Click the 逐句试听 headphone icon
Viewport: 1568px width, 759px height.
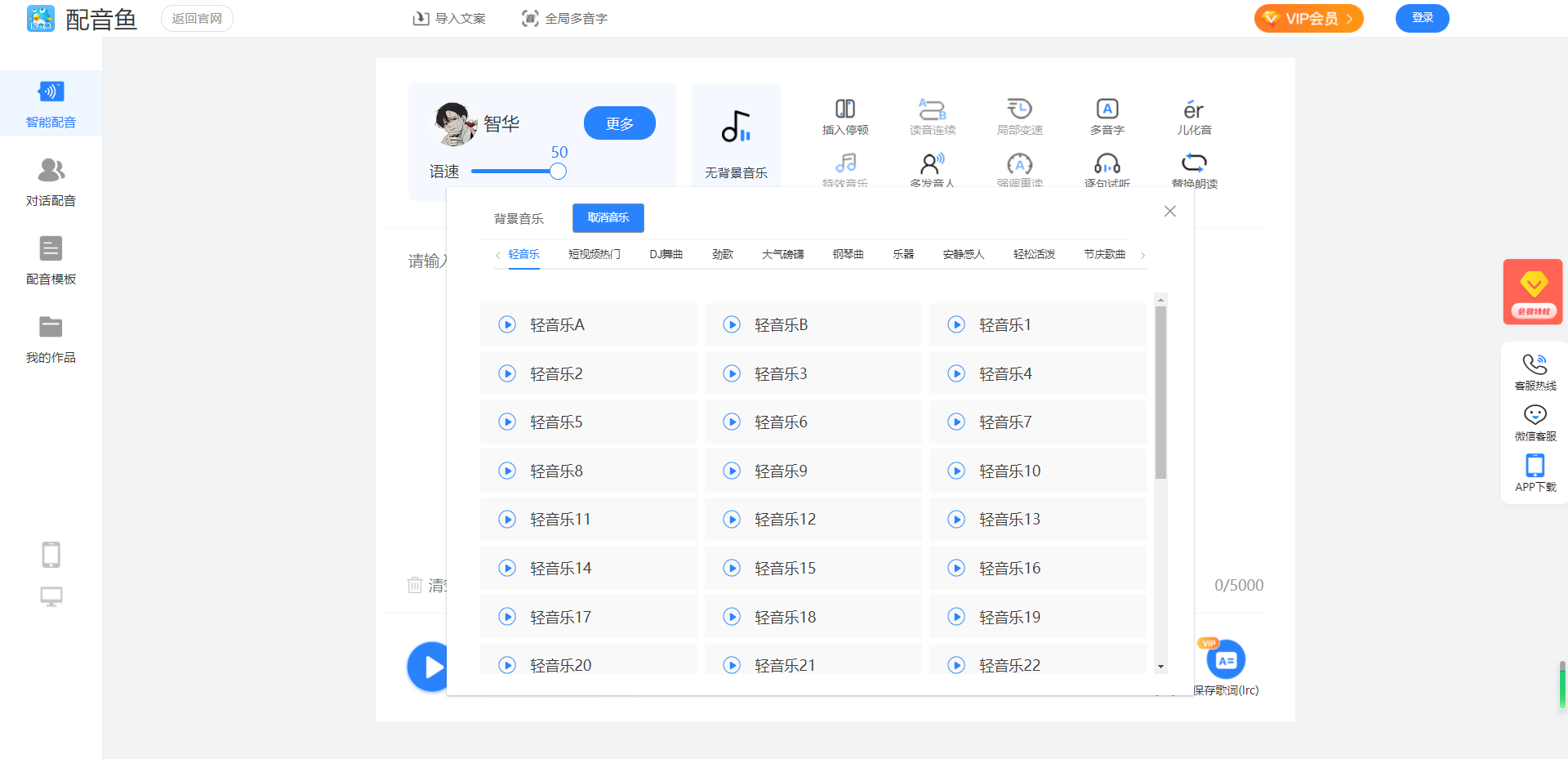(1107, 163)
